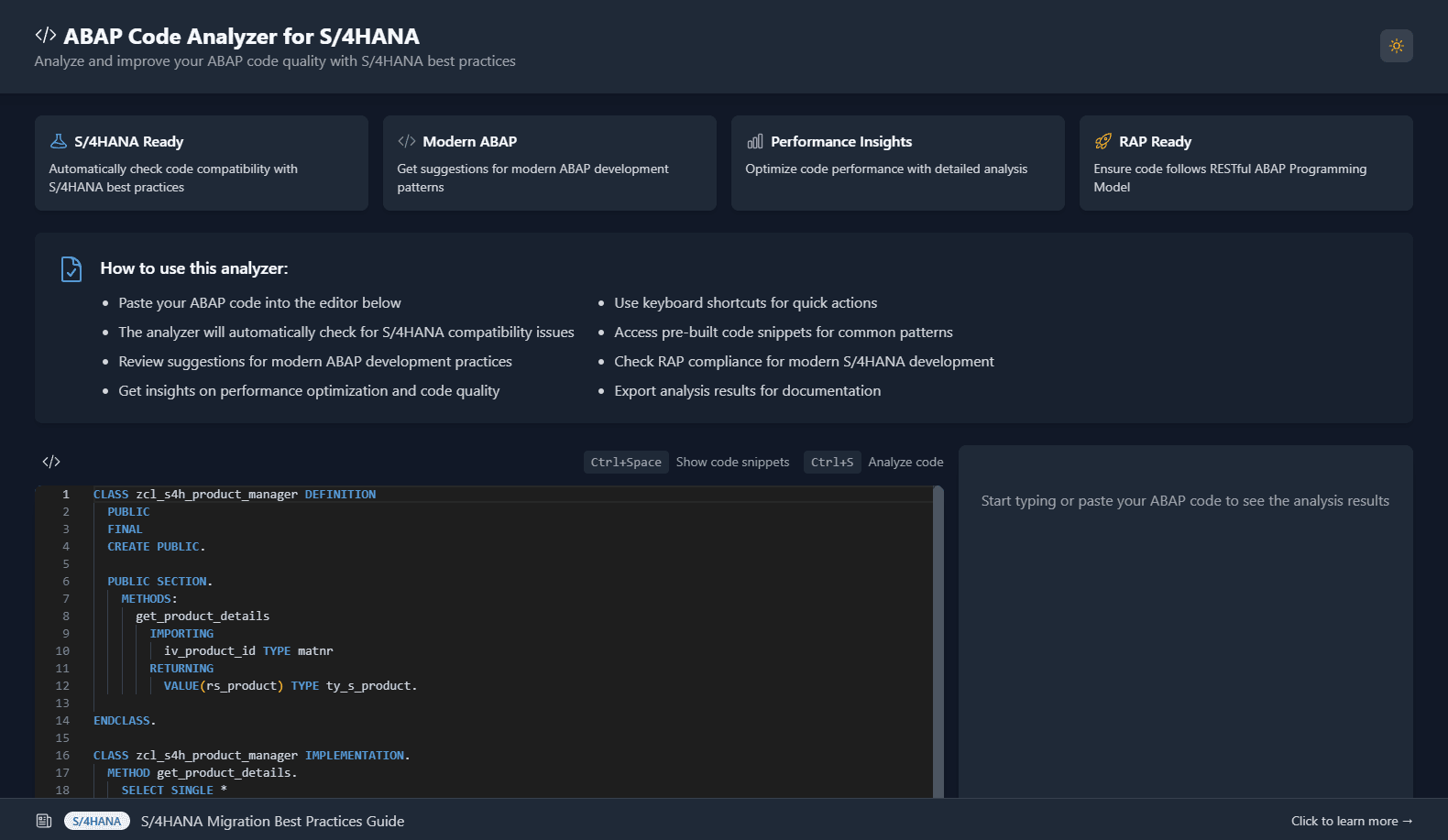Click the flask icon on S/4HANA Ready card
Image resolution: width=1448 pixels, height=840 pixels.
(x=58, y=141)
